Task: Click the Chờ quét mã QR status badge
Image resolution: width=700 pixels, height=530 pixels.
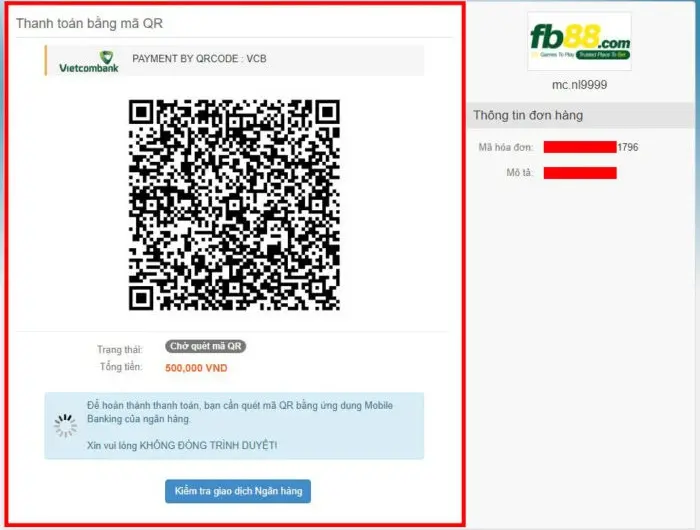Action: (x=205, y=346)
